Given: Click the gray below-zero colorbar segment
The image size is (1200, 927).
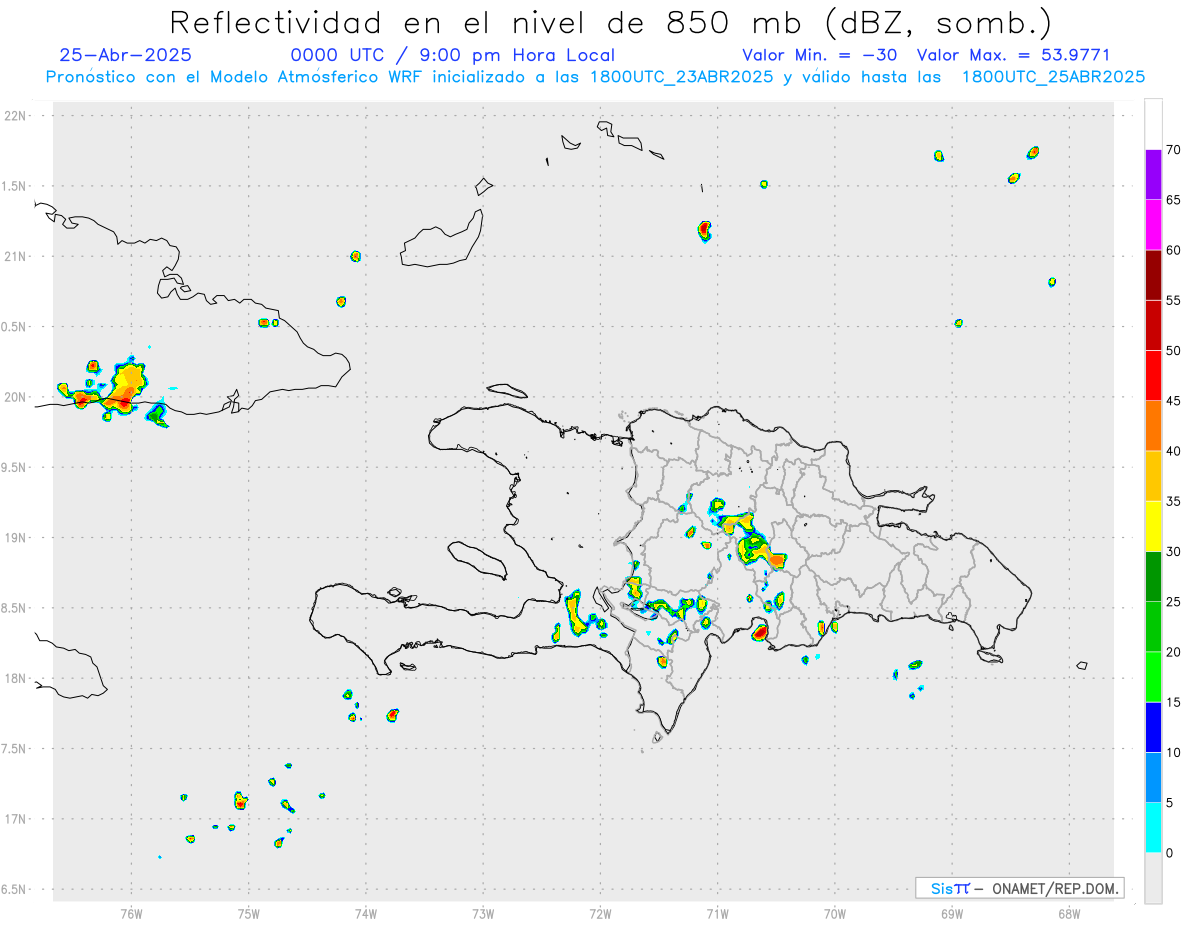Looking at the screenshot, I should (x=1153, y=878).
